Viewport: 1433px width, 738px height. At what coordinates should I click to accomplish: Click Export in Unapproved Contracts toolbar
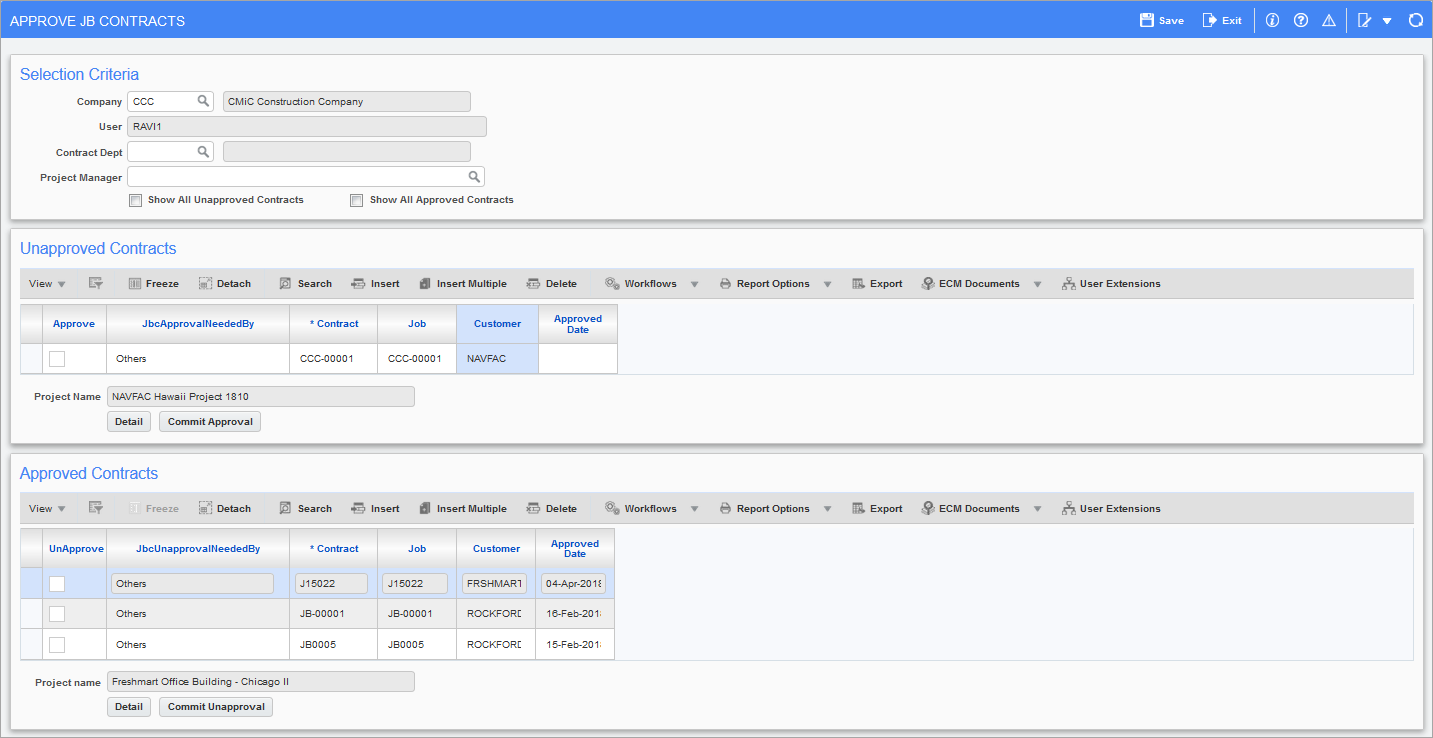pyautogui.click(x=877, y=284)
